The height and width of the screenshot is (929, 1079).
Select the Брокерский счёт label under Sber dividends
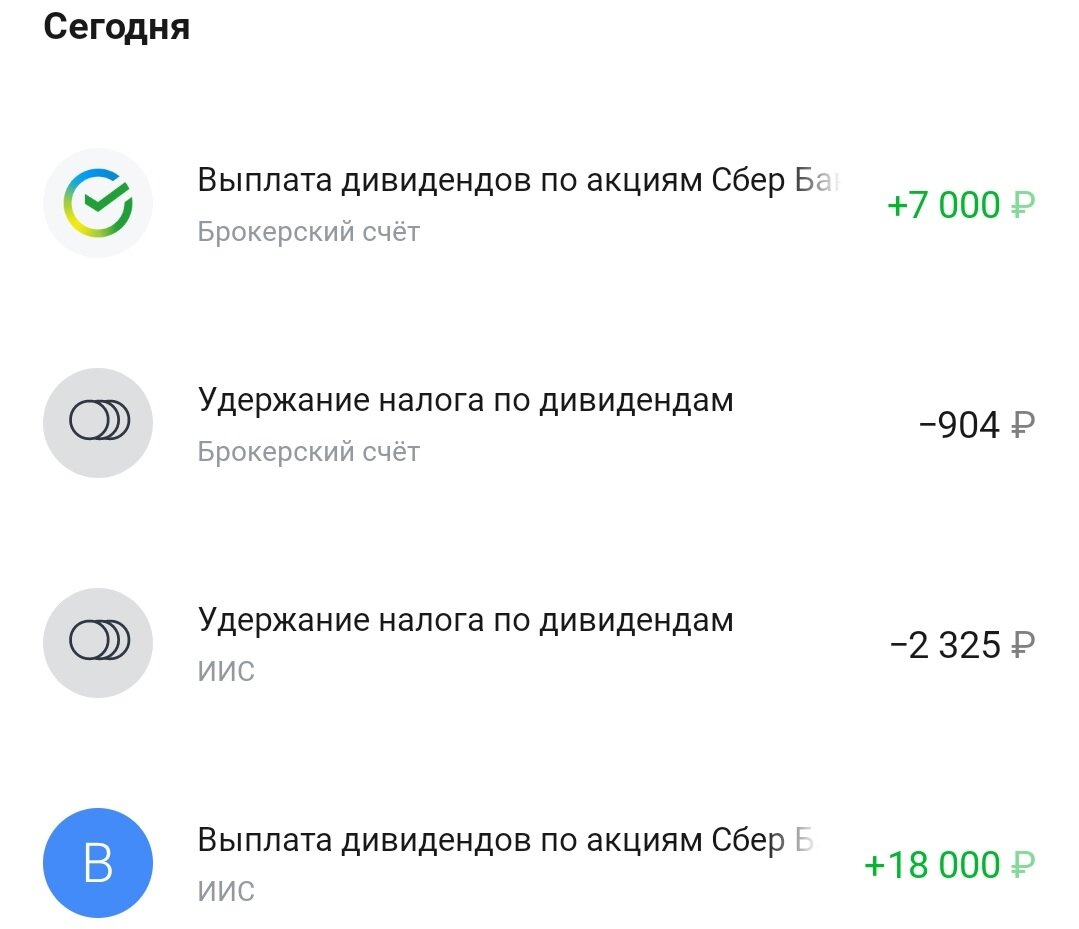[308, 232]
